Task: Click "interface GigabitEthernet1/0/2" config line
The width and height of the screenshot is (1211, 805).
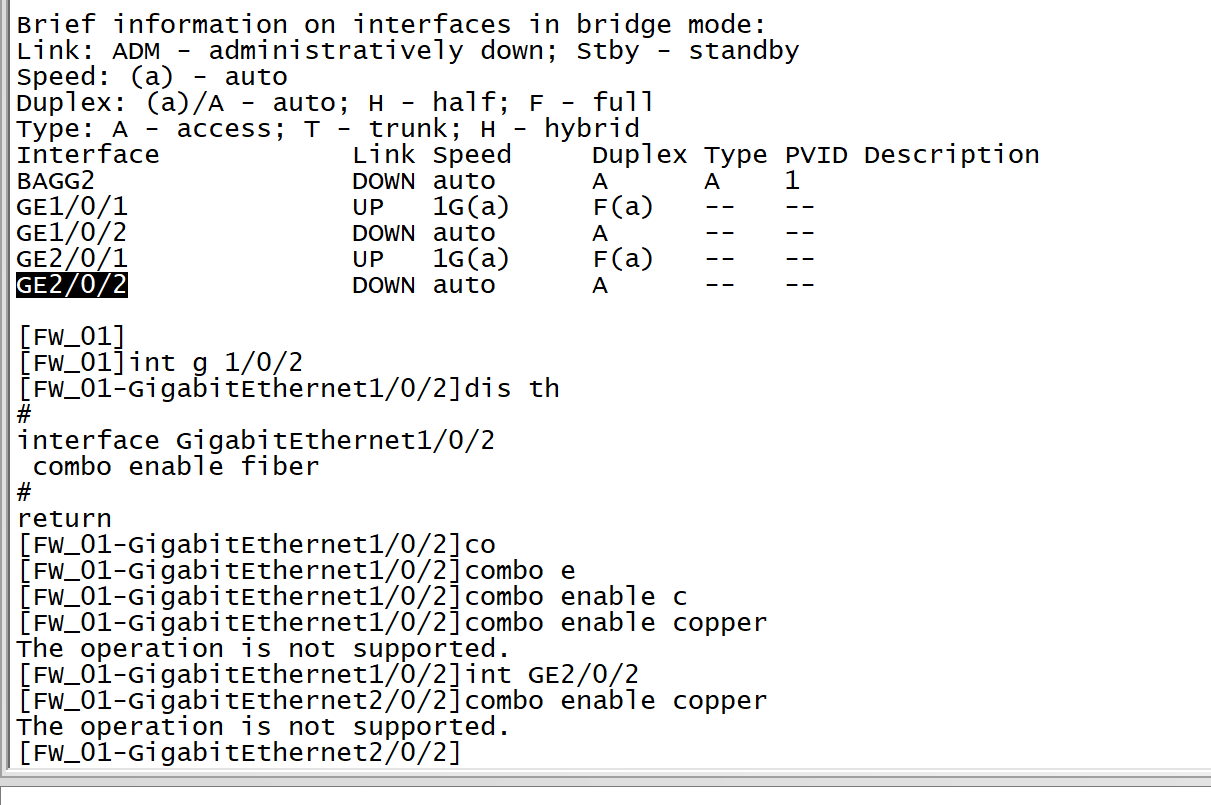Action: (256, 440)
